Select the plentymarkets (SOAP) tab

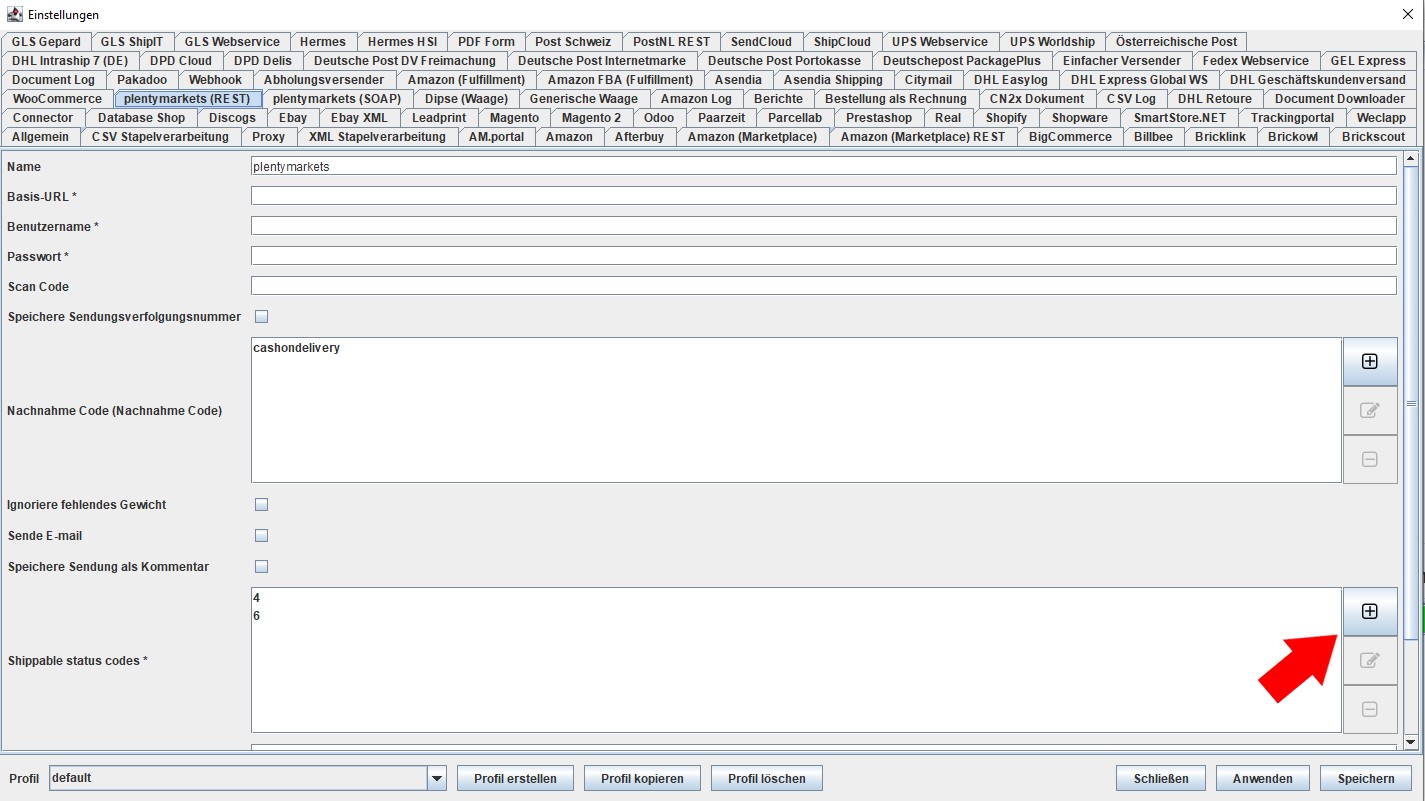(x=337, y=99)
